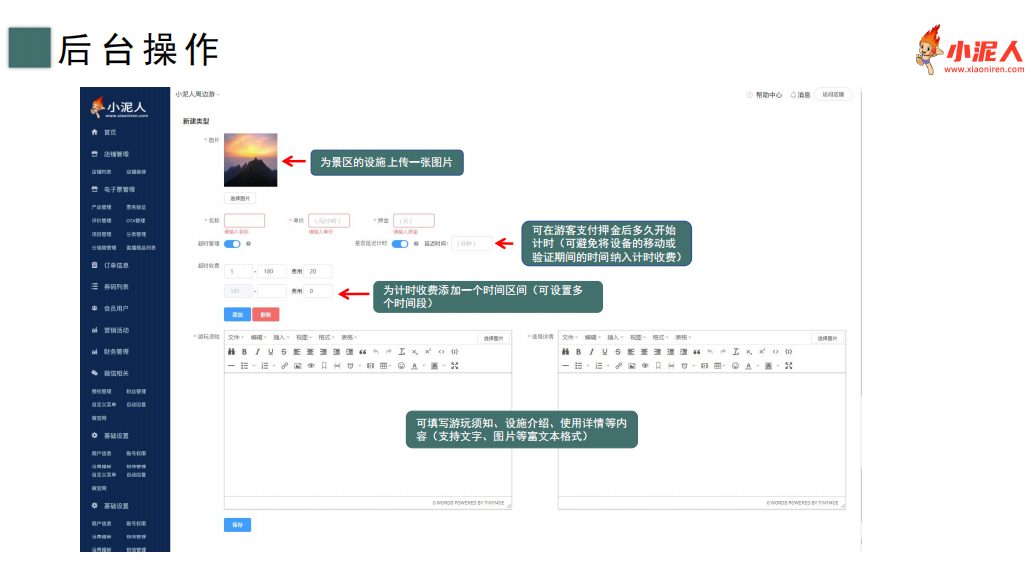Toggle the 超时管理 switch
The height and width of the screenshot is (574, 1036).
[x=232, y=244]
